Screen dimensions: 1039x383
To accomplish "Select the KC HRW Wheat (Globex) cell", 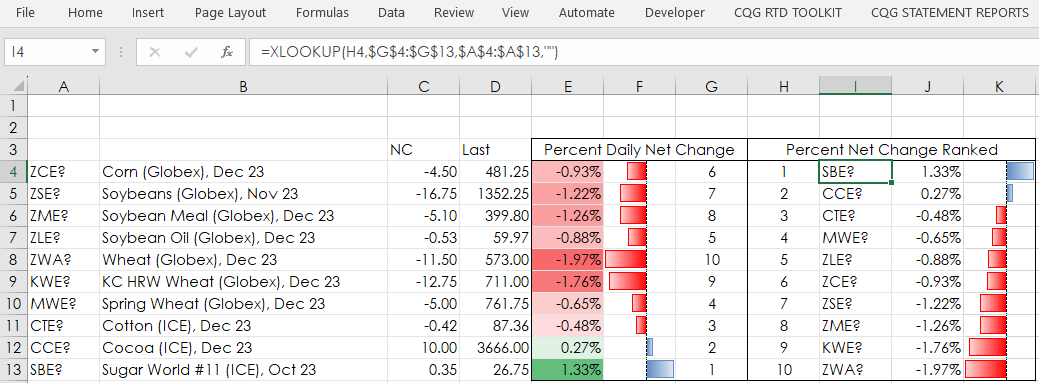I will click(243, 282).
